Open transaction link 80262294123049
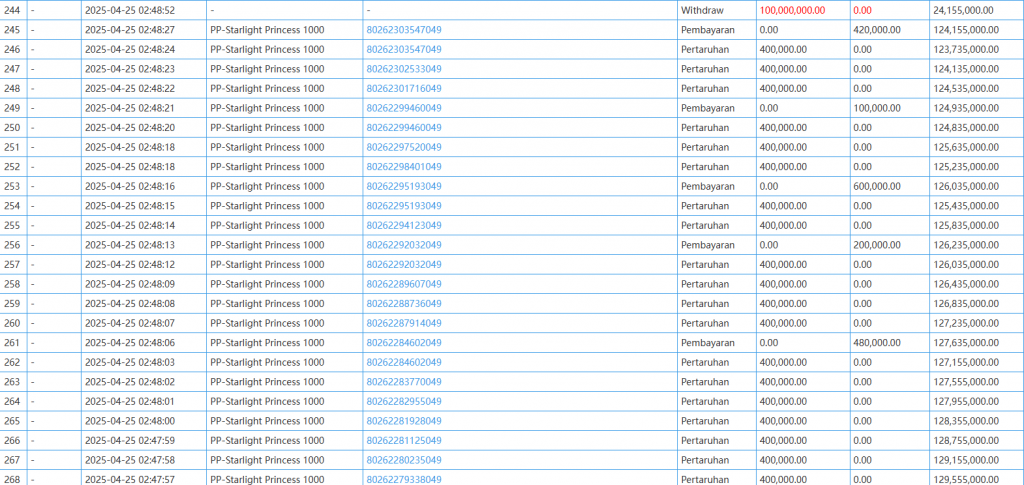The height and width of the screenshot is (485, 1024). (x=404, y=226)
